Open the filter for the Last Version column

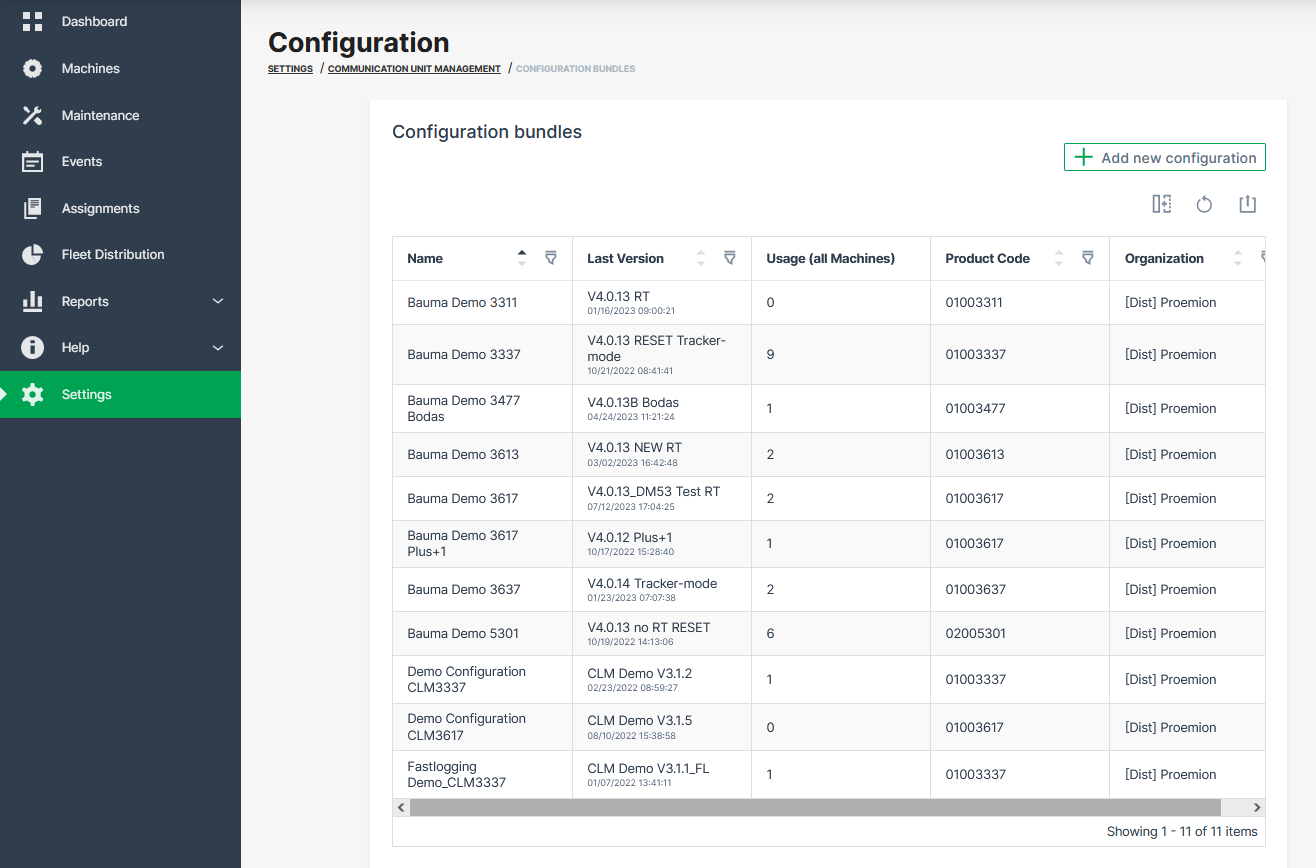click(x=730, y=258)
